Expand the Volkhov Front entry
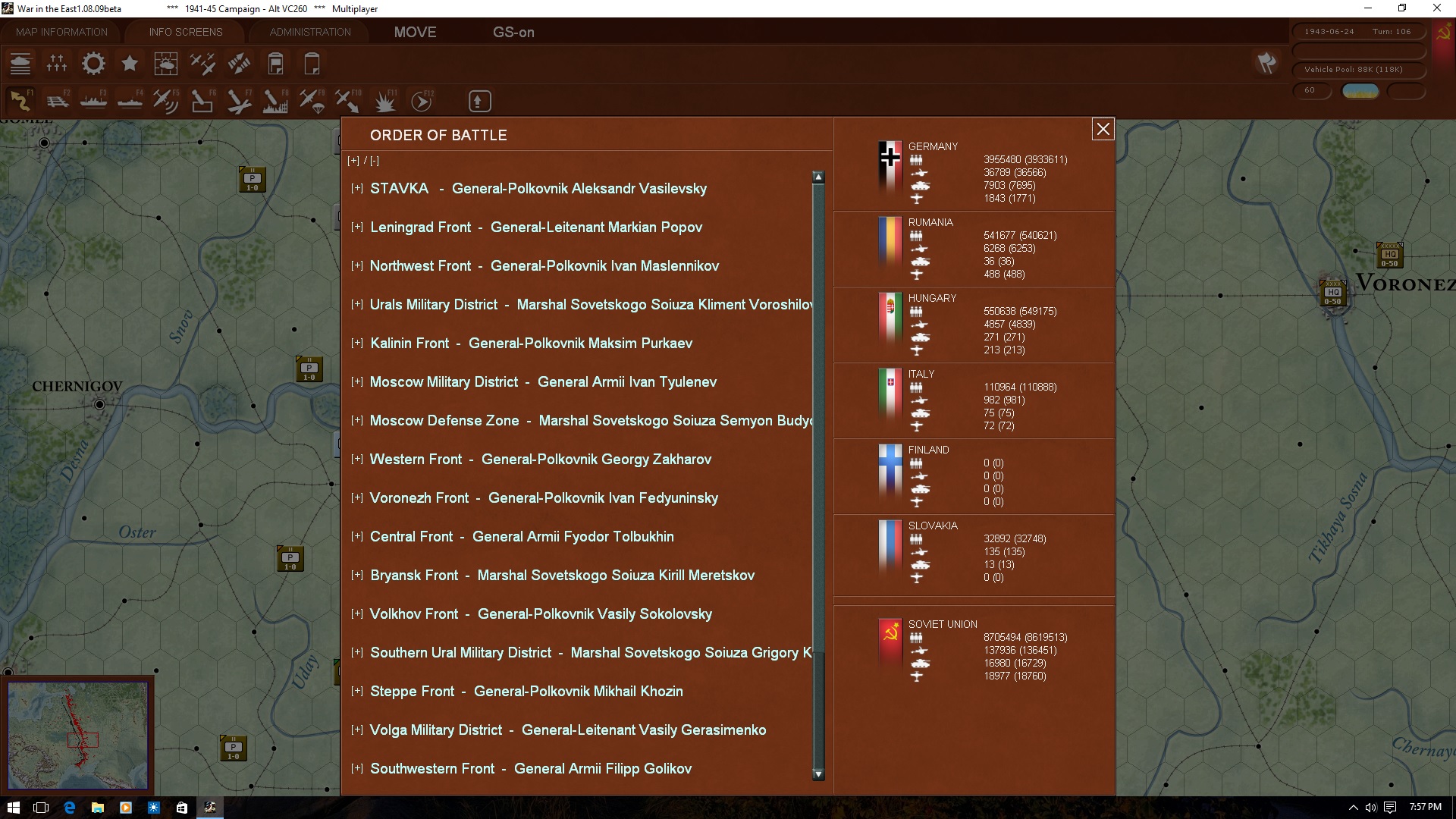1456x819 pixels. (x=356, y=613)
